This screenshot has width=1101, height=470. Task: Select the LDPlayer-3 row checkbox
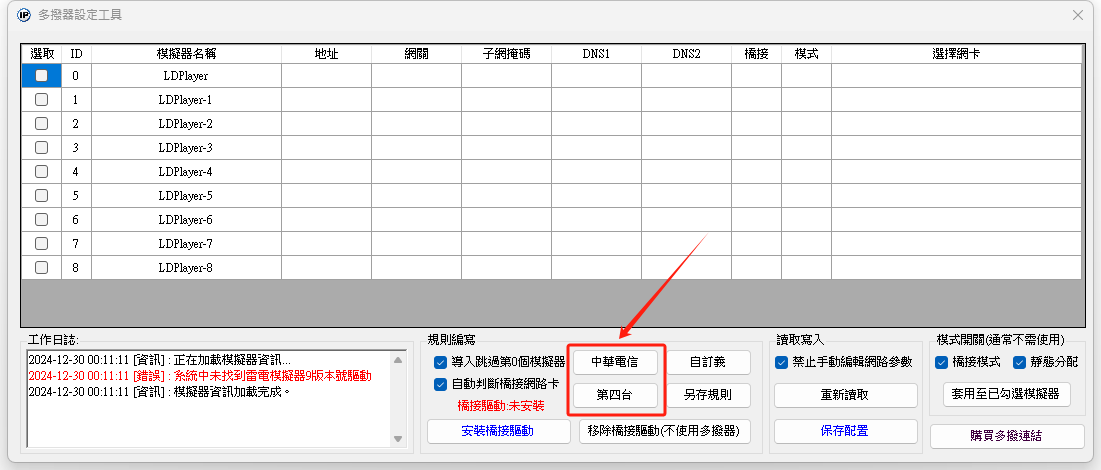(41, 147)
